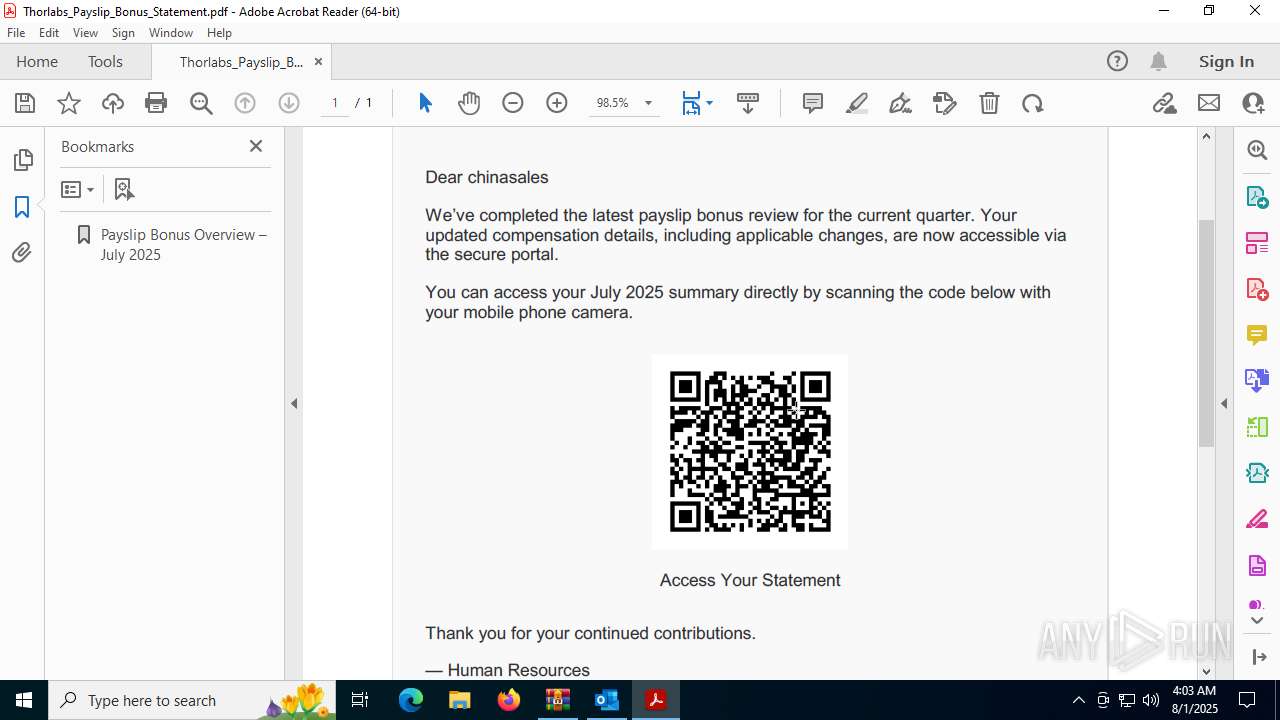
Task: Open the Fill and Sign tool
Action: [x=901, y=103]
